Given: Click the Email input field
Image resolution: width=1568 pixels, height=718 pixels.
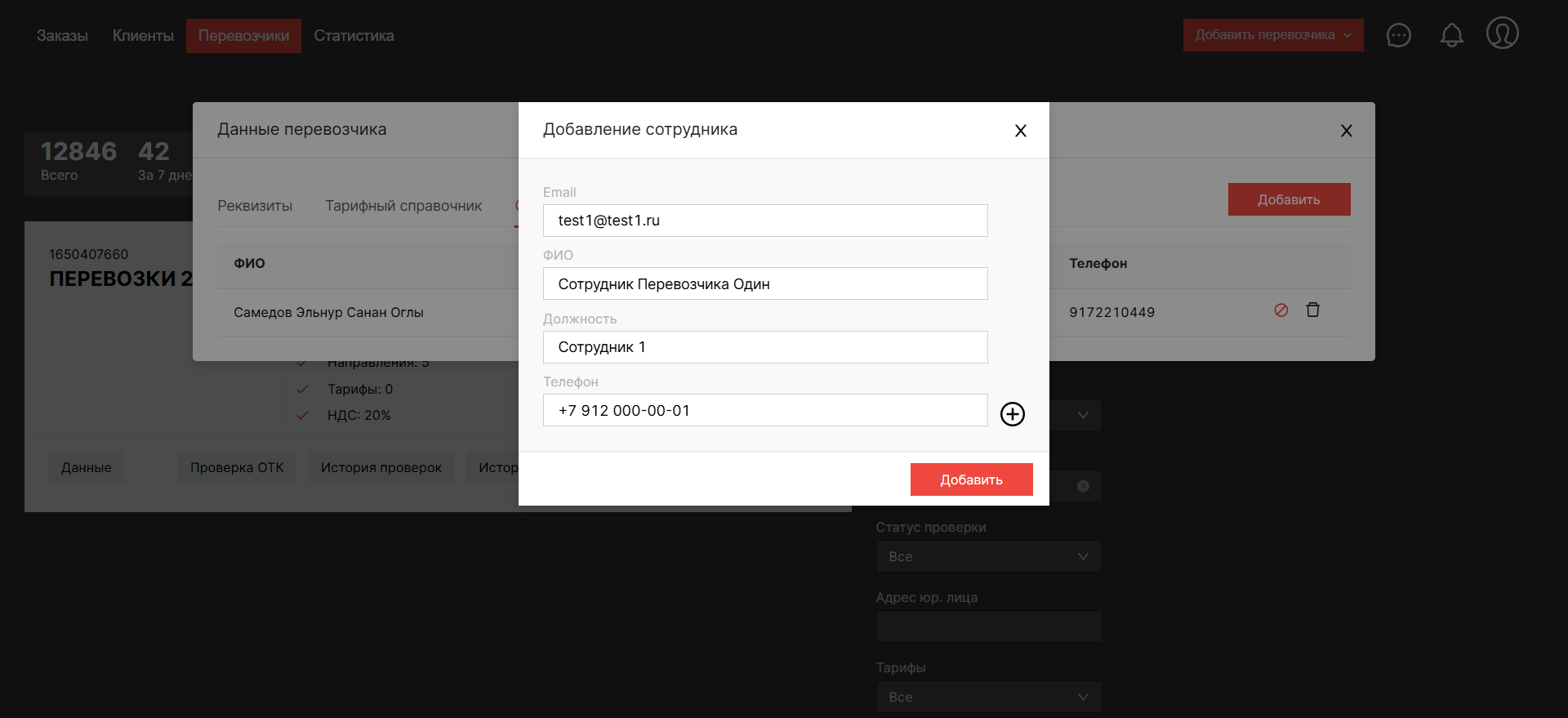Looking at the screenshot, I should (764, 221).
